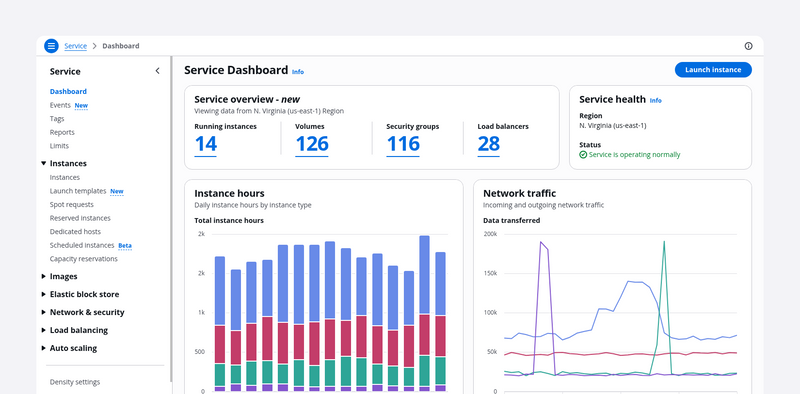Viewport: 800px width, 394px height.
Task: Open Capacity reservations in sidebar
Action: [84, 259]
